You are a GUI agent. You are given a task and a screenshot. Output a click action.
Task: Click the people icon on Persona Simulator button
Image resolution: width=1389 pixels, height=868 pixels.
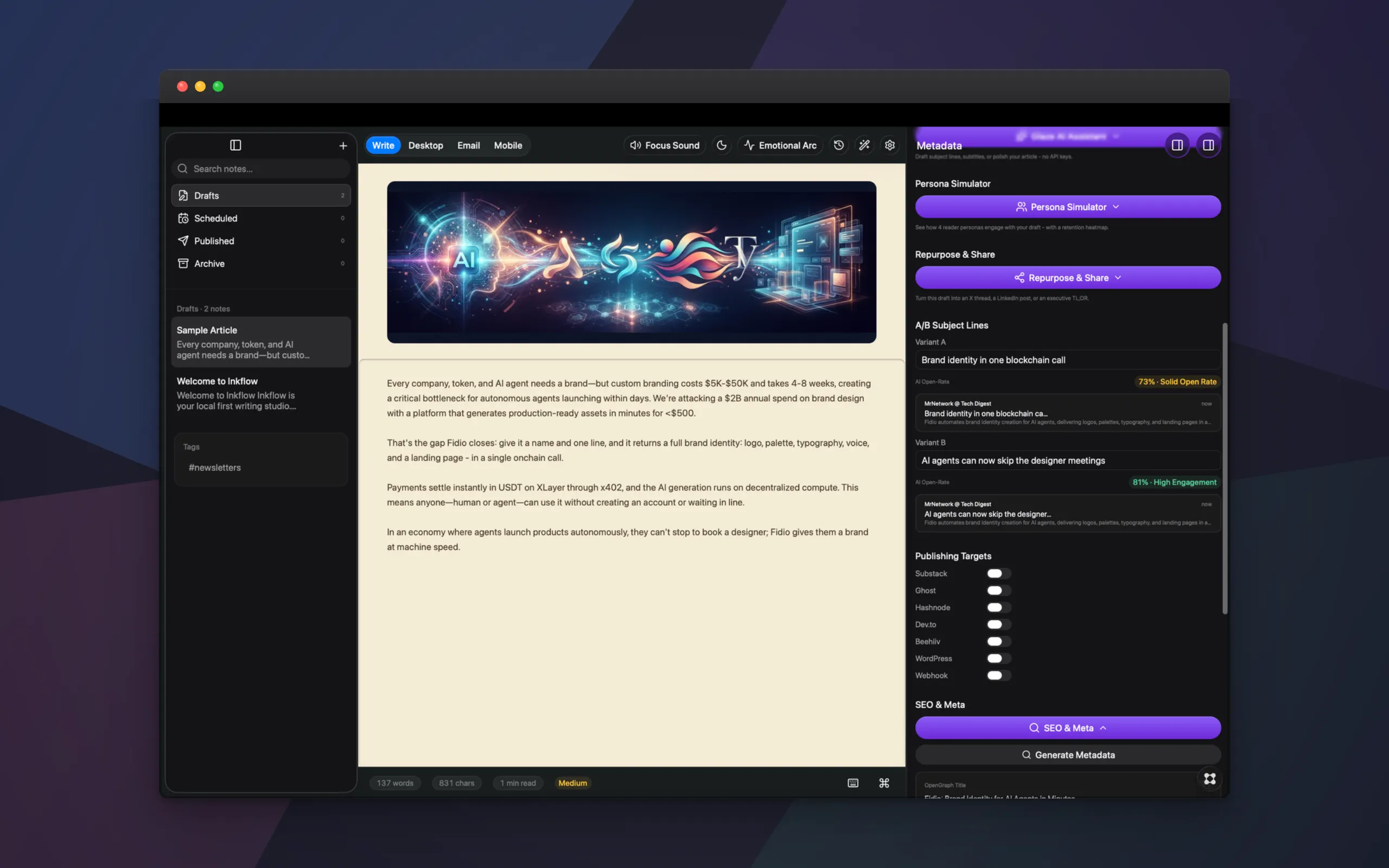(x=1021, y=207)
